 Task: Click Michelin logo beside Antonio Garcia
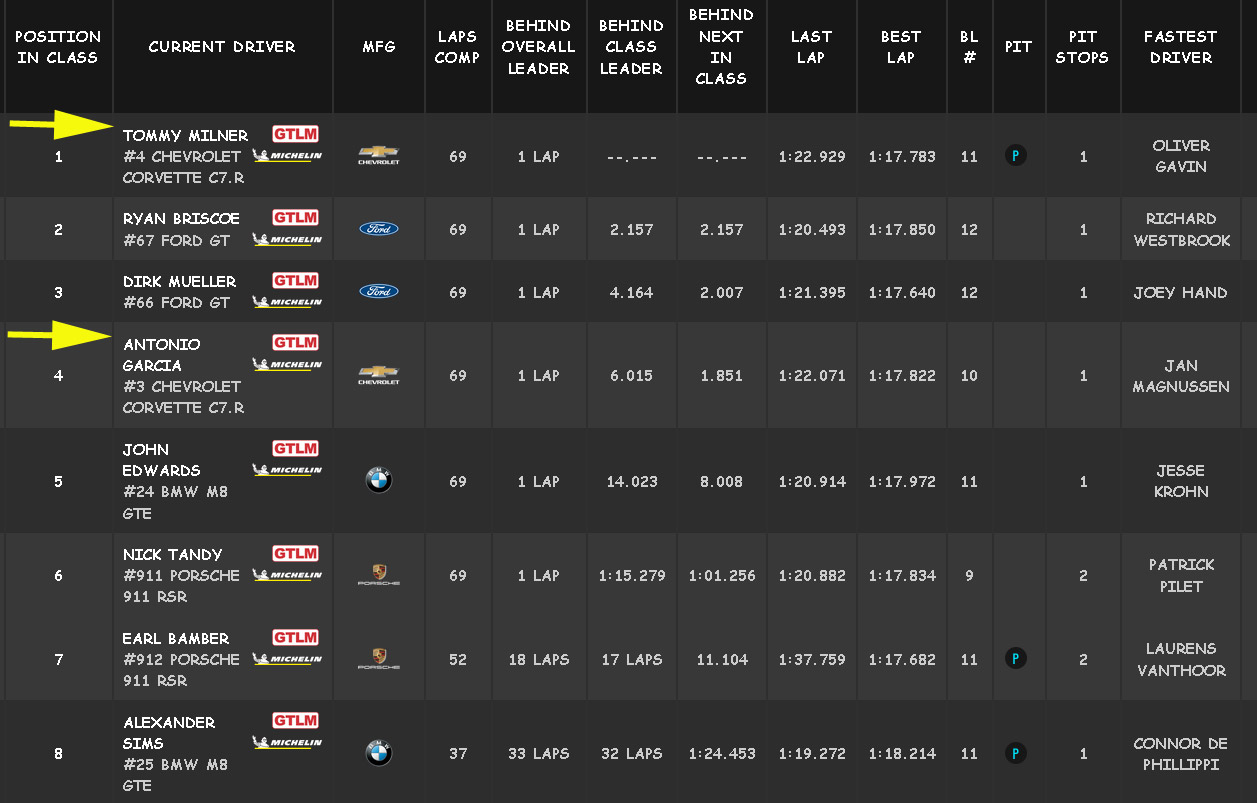pyautogui.click(x=288, y=365)
